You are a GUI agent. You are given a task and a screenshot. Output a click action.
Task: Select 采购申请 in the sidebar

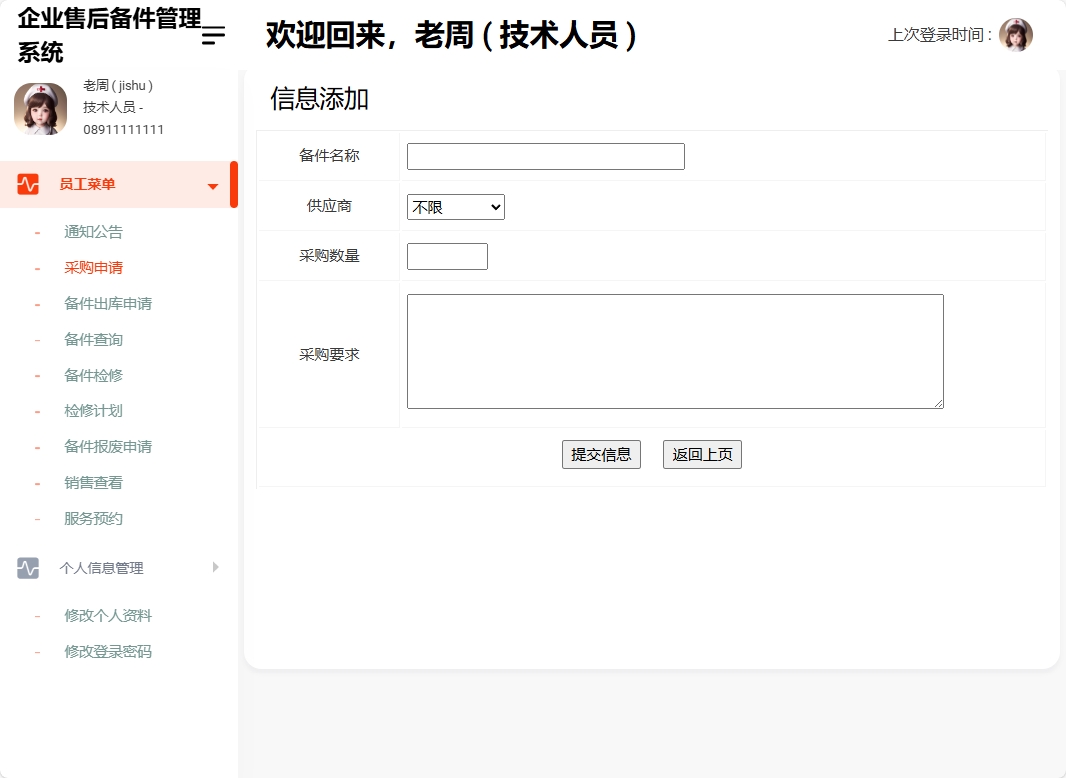click(93, 267)
